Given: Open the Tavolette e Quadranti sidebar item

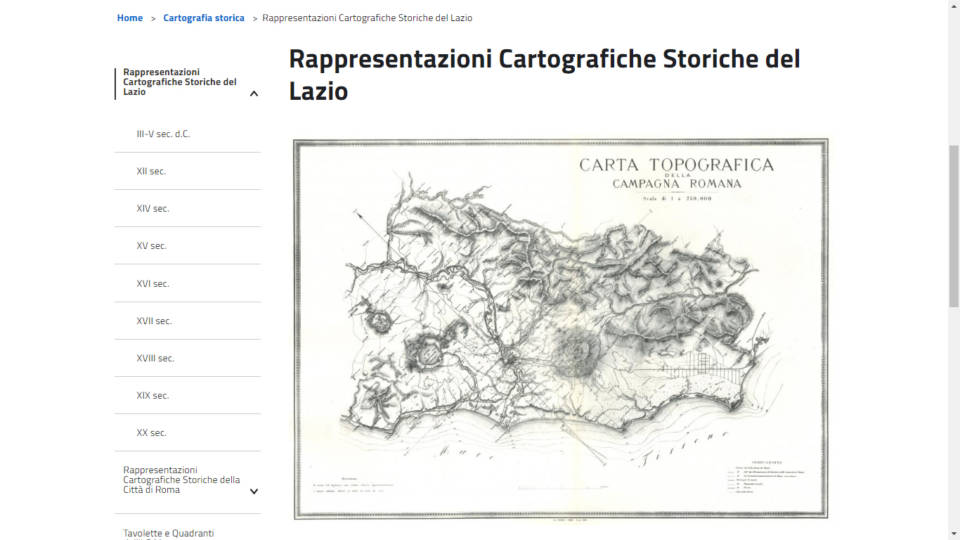Looking at the screenshot, I should pyautogui.click(x=169, y=533).
